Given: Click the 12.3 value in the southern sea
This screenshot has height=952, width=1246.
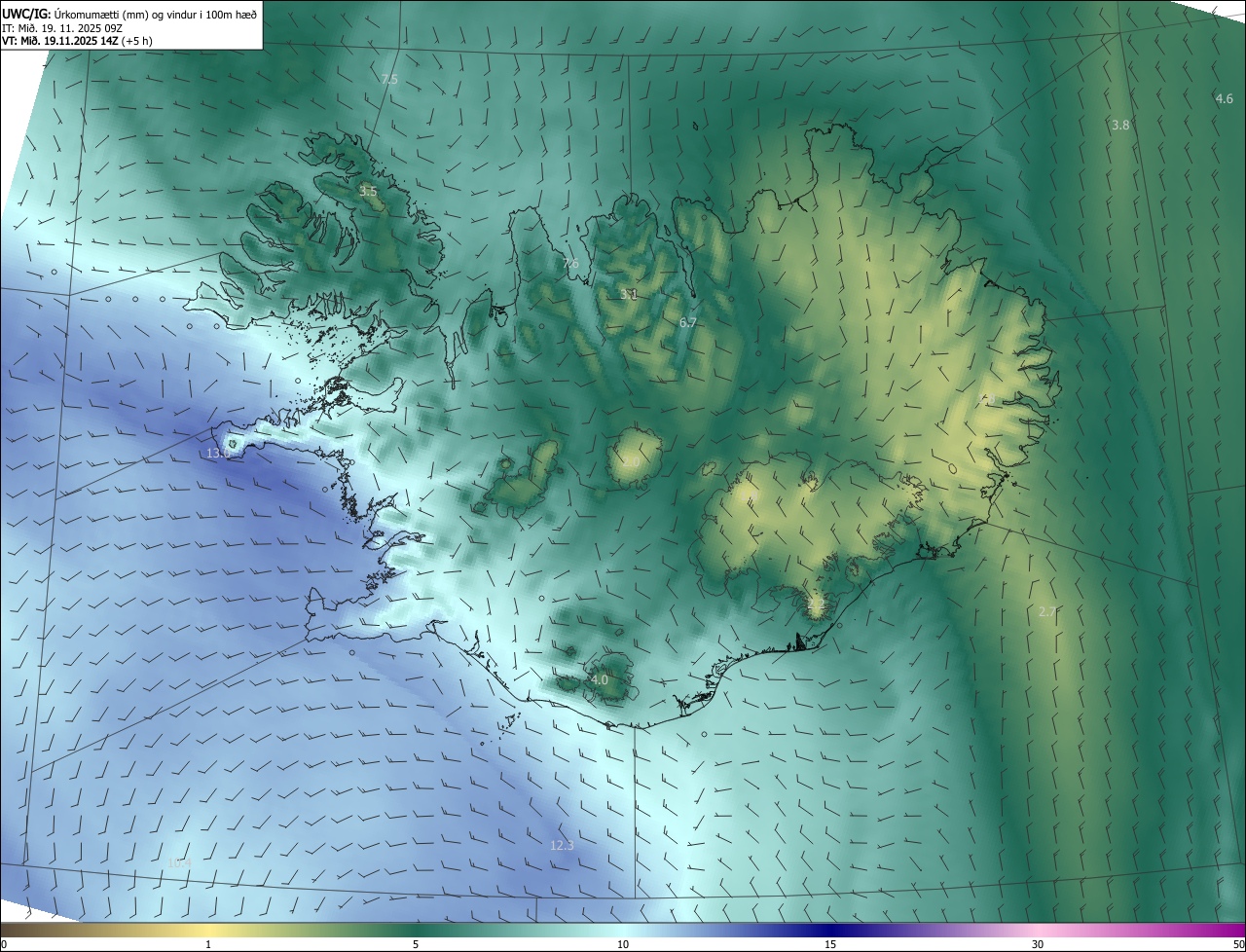Looking at the screenshot, I should [562, 845].
